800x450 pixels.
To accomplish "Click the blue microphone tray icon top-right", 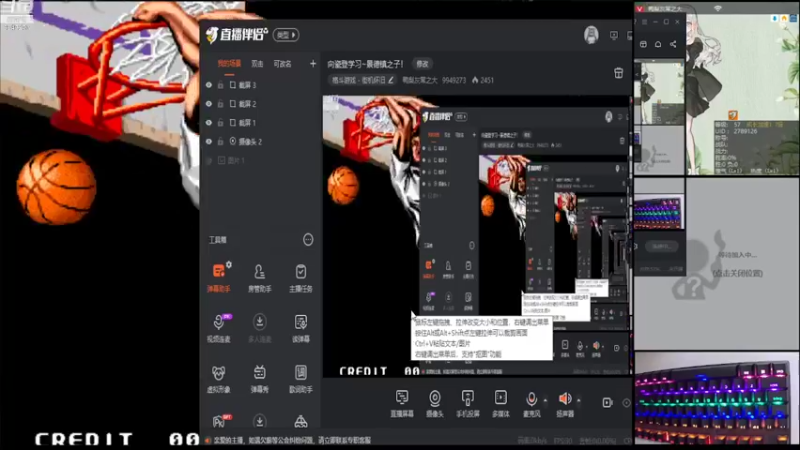I will click(x=774, y=18).
